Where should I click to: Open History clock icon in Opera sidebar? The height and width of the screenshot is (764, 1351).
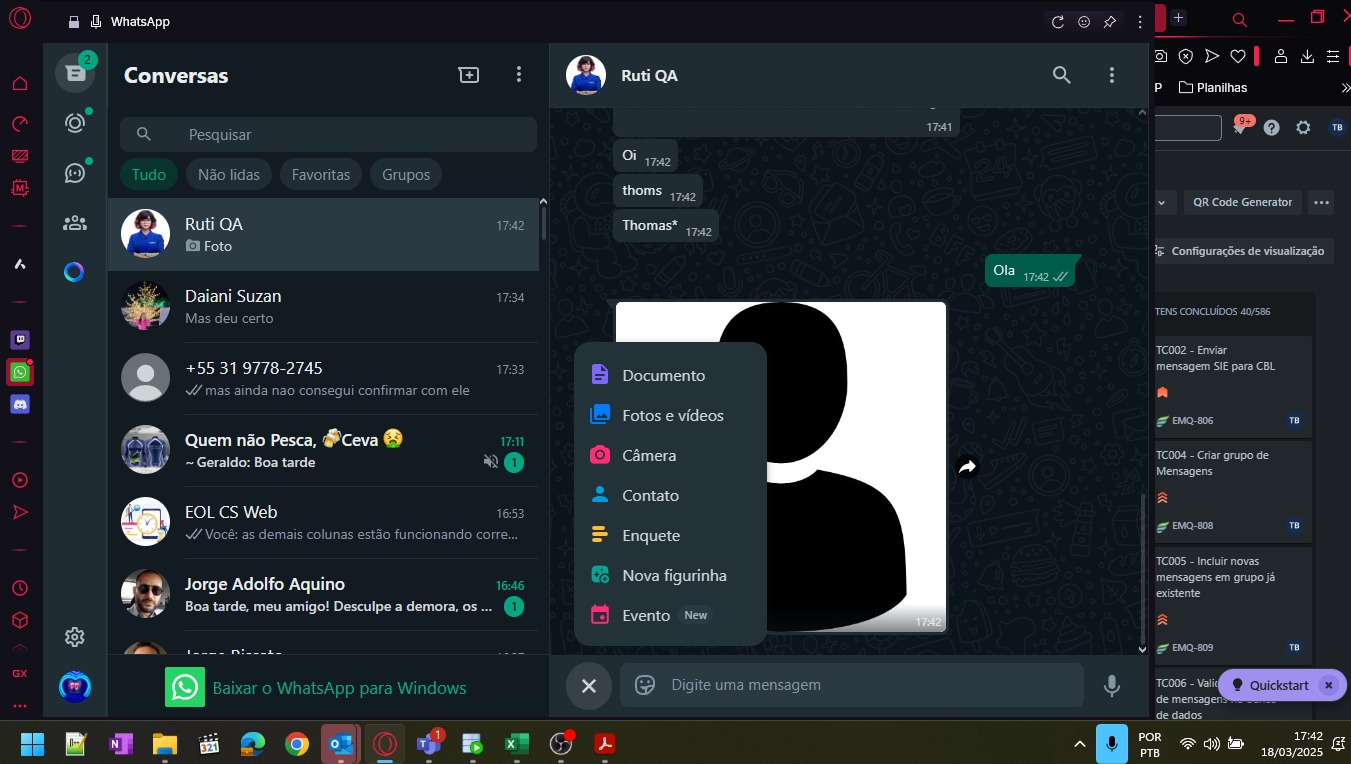click(x=20, y=588)
